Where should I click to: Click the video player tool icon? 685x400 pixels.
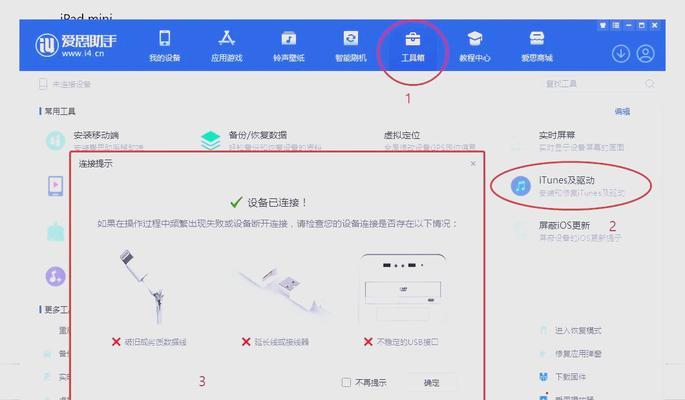coord(55,186)
